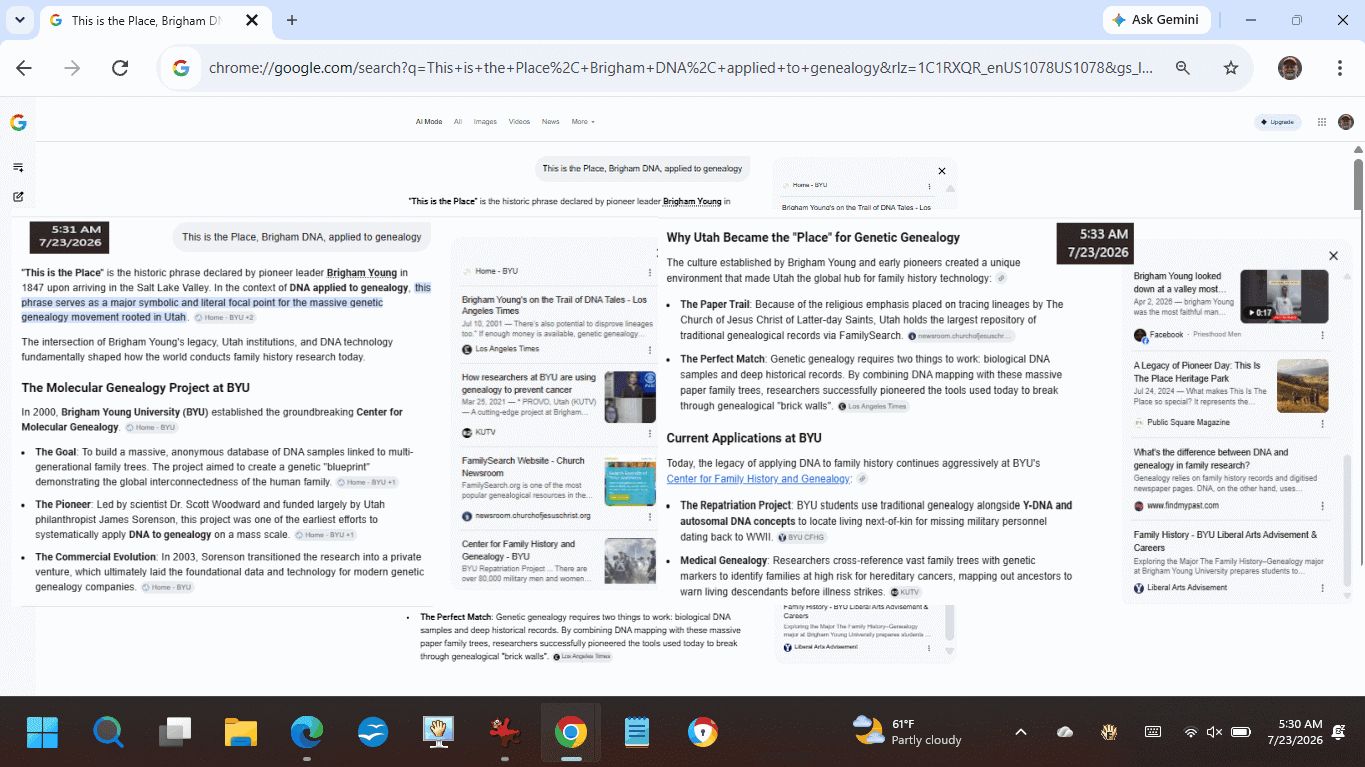The image size is (1365, 767).
Task: Open the weather widget showing 61°F
Action: [906, 731]
